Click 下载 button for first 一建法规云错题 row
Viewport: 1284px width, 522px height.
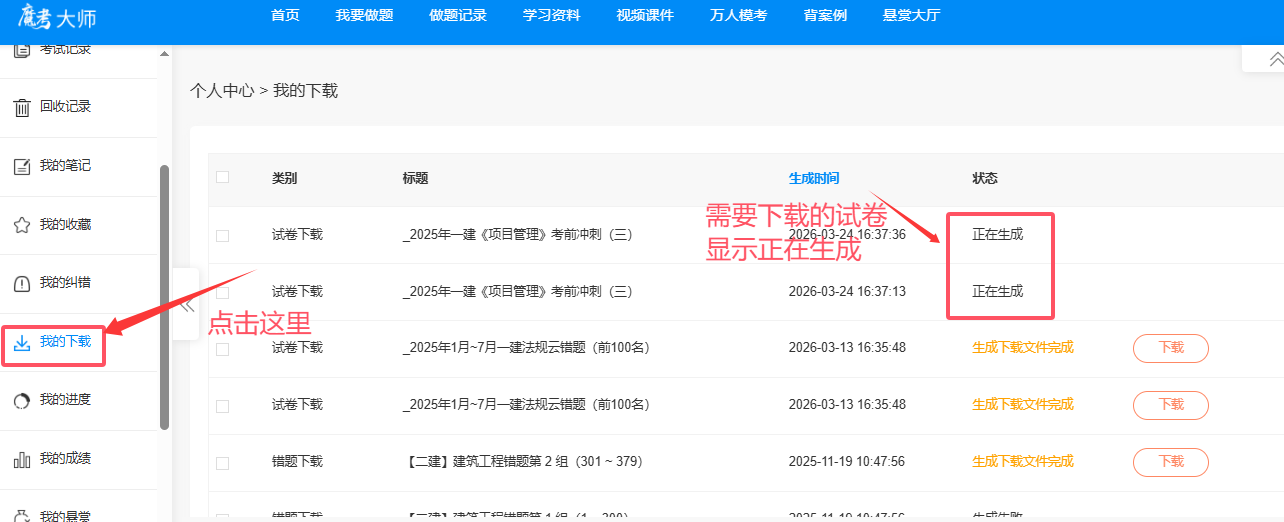(x=1170, y=348)
